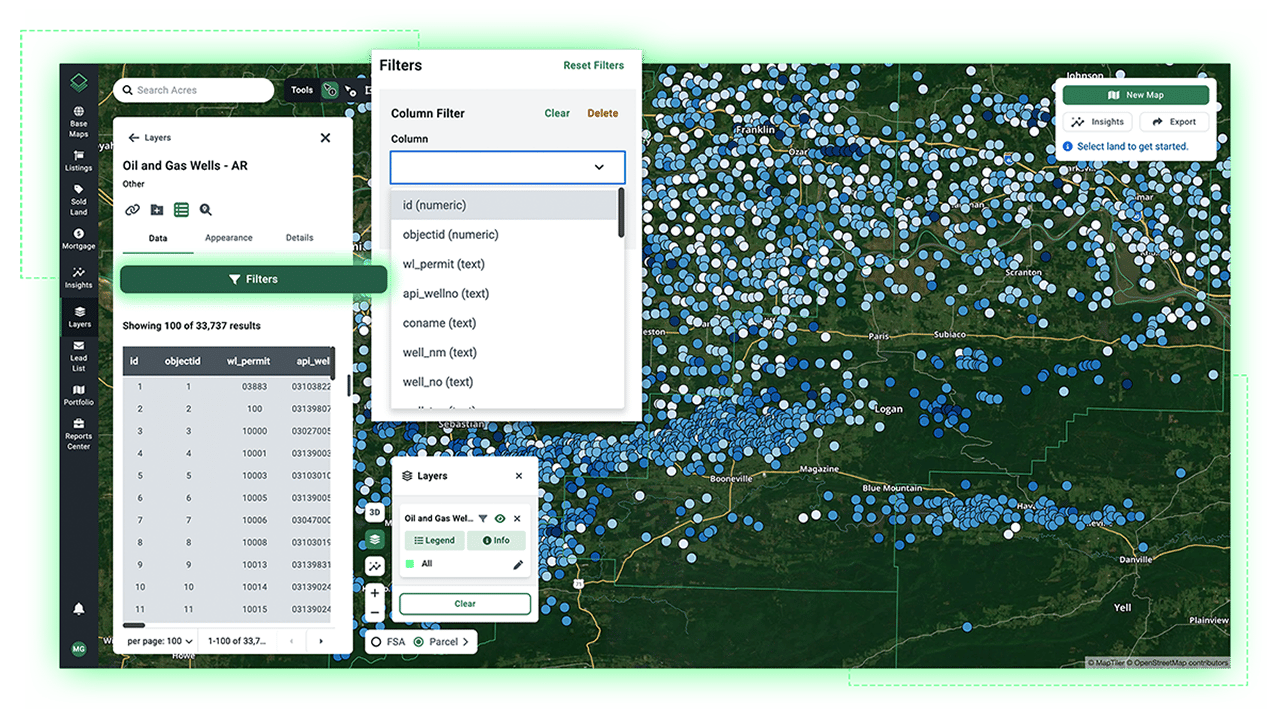Toggle 3D map view
Screen dimensions: 1280x720
pos(375,513)
